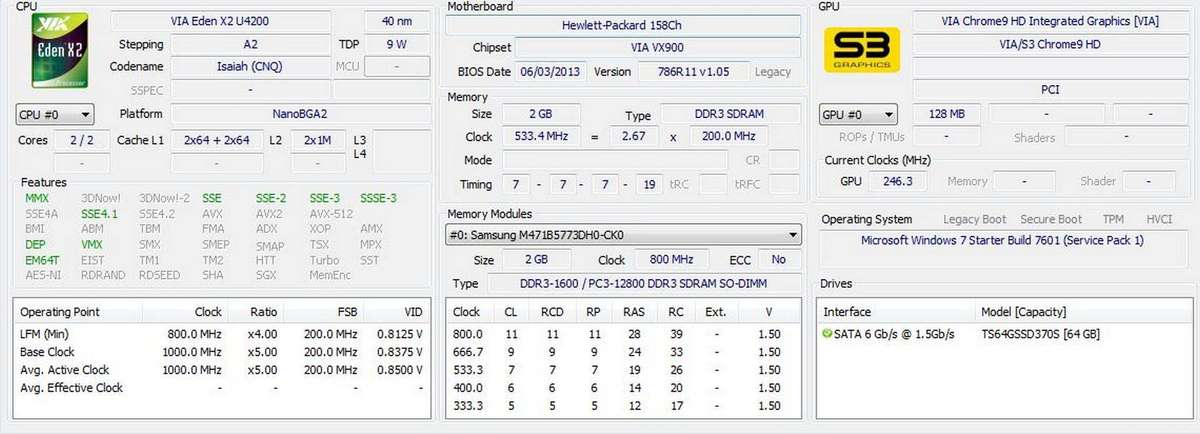The height and width of the screenshot is (434, 1200).
Task: Click the chipset value VIA VX900
Action: [x=658, y=48]
